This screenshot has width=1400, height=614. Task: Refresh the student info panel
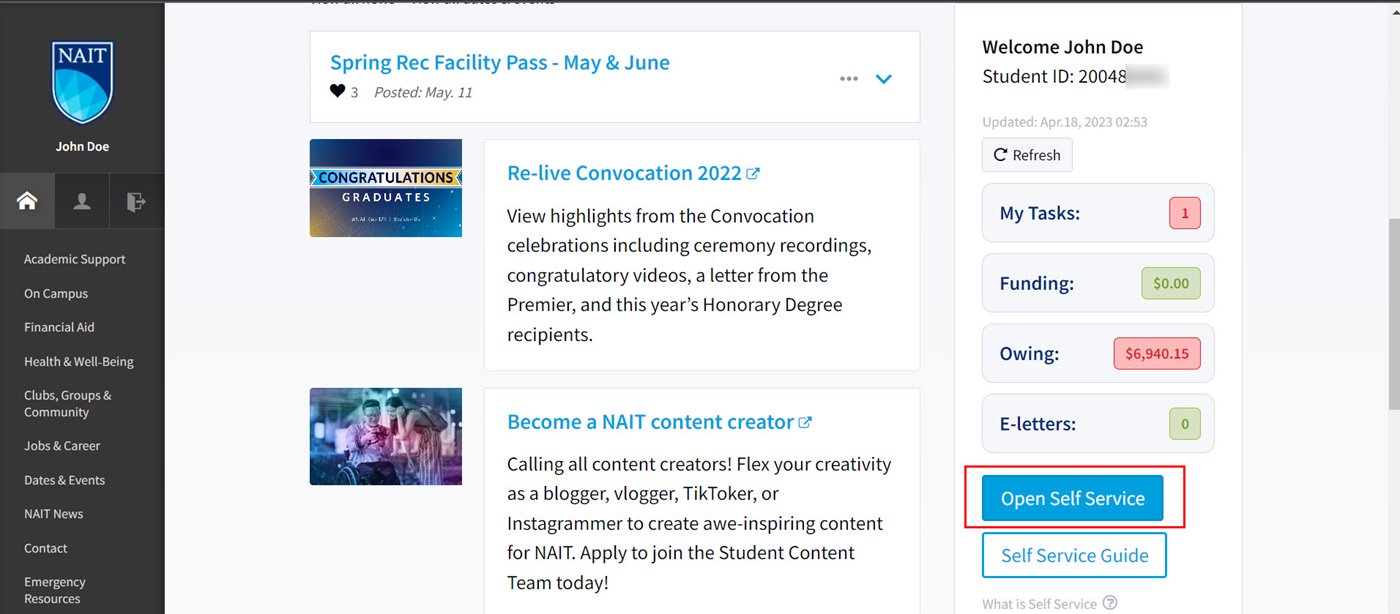coord(1026,154)
